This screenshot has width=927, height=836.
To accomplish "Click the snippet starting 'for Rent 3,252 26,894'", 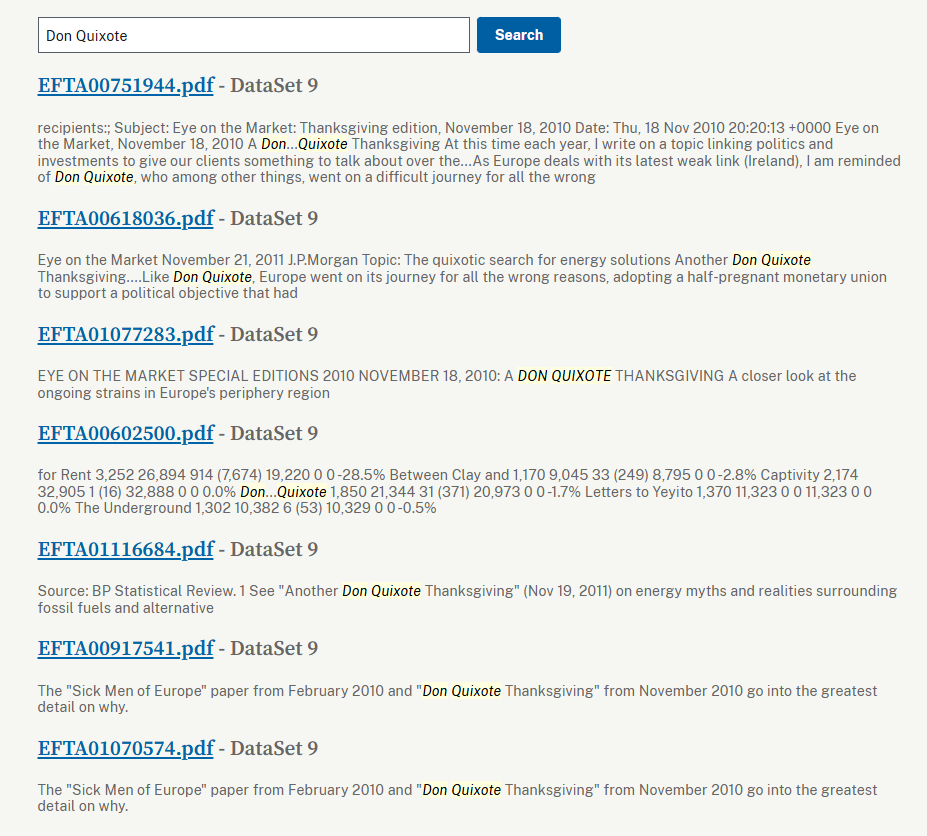I will (454, 491).
